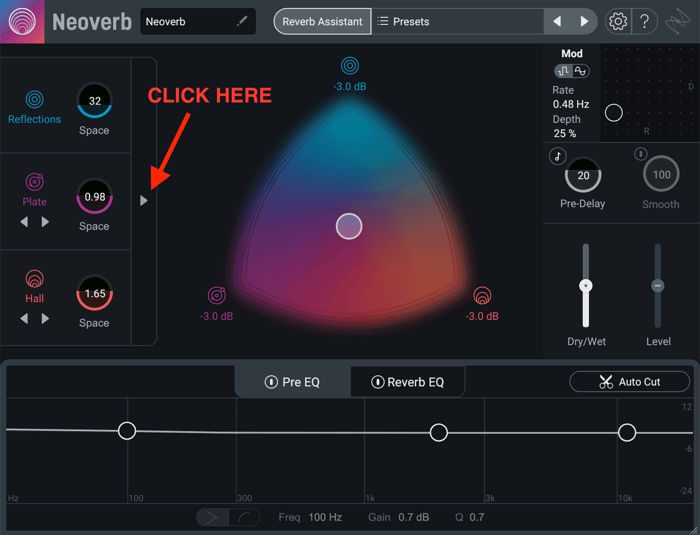Select the random step modulation shape
The height and width of the screenshot is (535, 700).
564,71
